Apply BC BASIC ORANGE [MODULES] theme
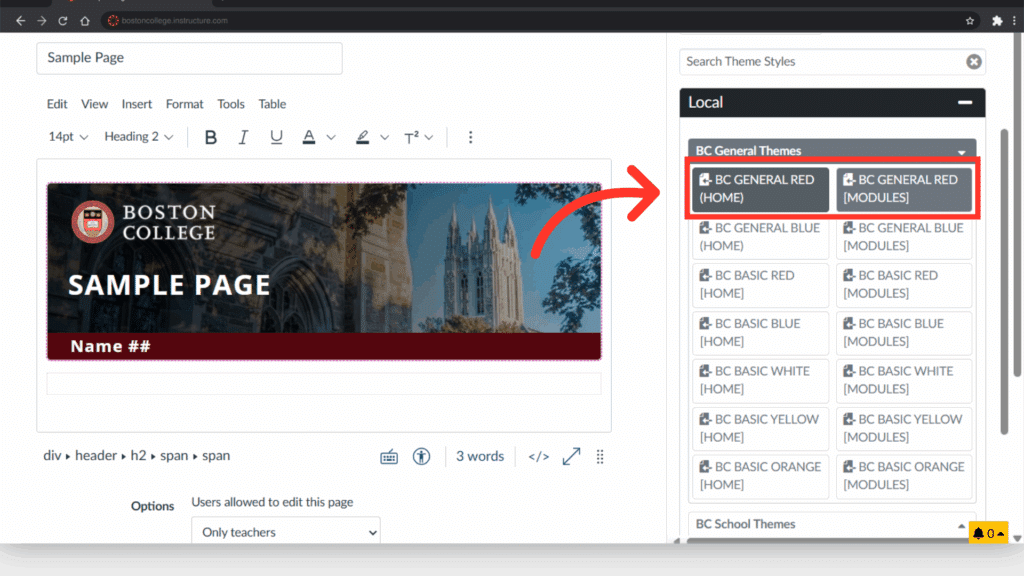 [904, 476]
